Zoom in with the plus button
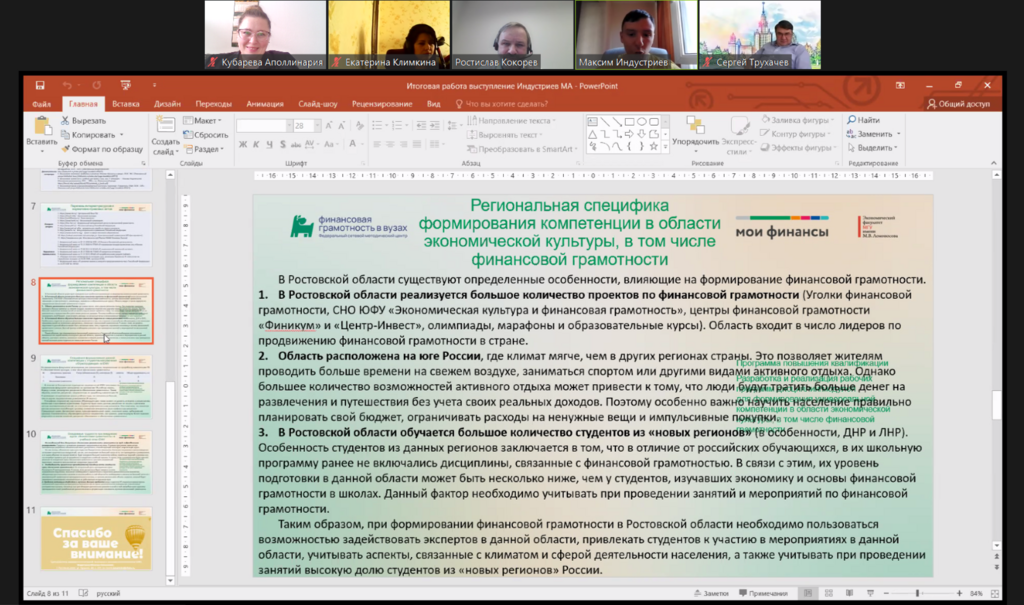 pos(959,593)
